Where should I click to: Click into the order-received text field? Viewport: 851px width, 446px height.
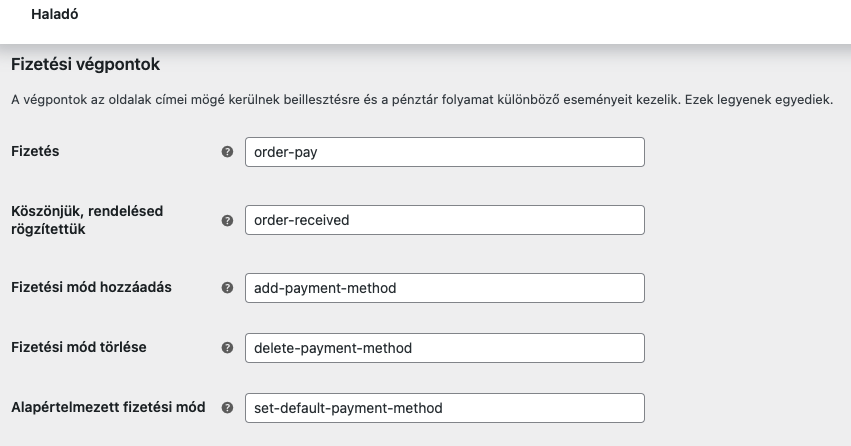pos(444,220)
